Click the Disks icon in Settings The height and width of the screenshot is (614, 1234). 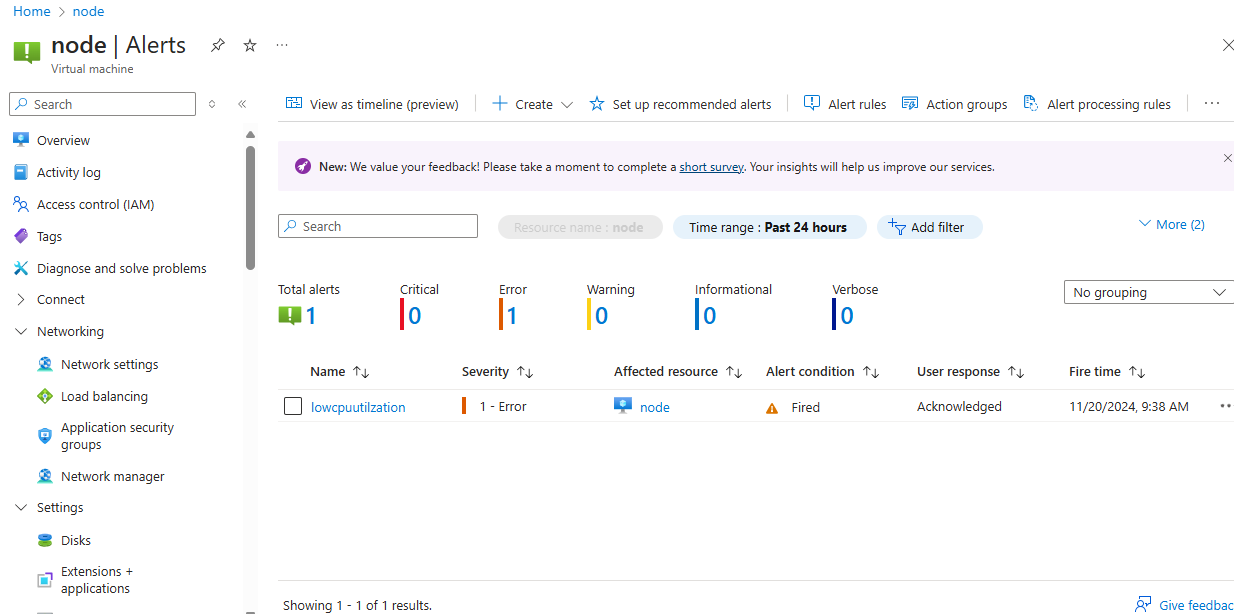[x=45, y=540]
